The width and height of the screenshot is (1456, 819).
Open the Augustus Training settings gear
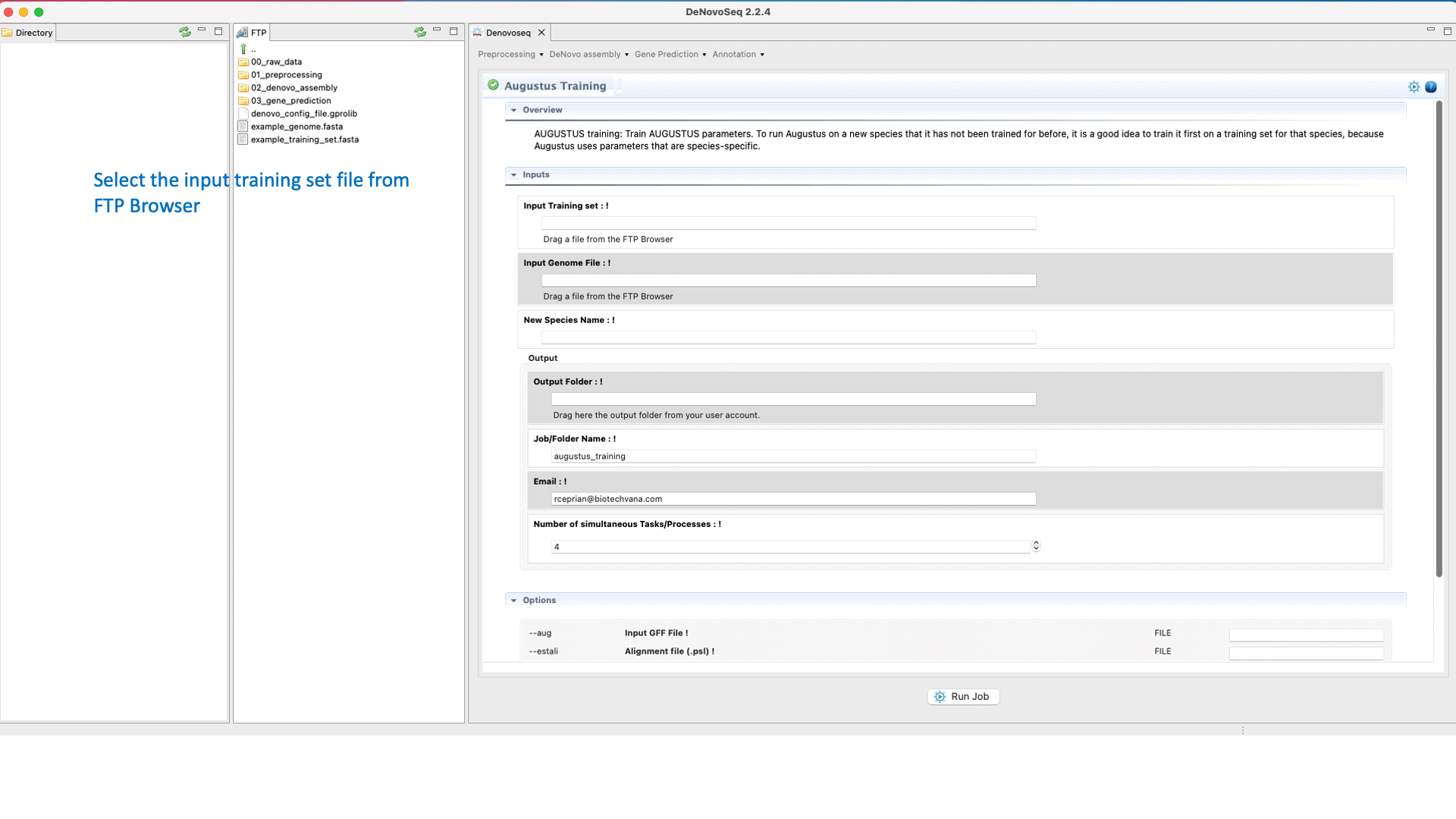click(x=1414, y=87)
